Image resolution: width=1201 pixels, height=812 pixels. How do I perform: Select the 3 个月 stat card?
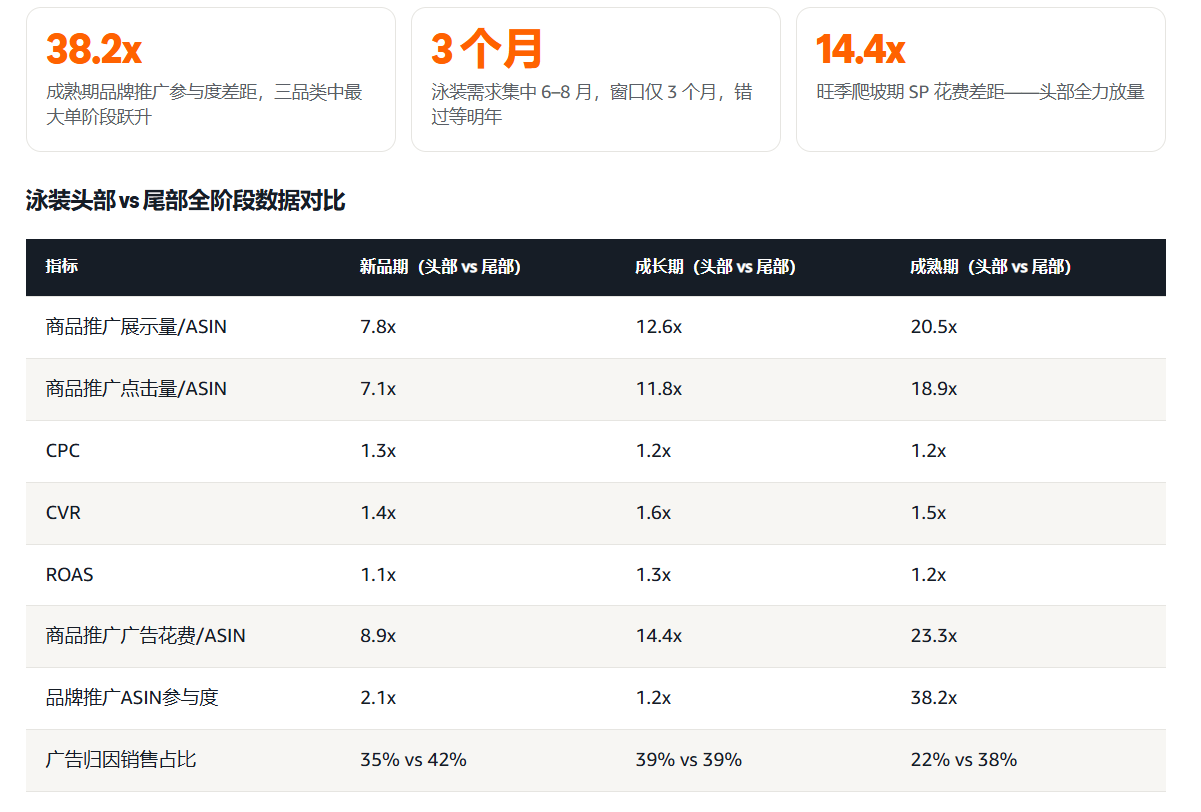tap(595, 80)
